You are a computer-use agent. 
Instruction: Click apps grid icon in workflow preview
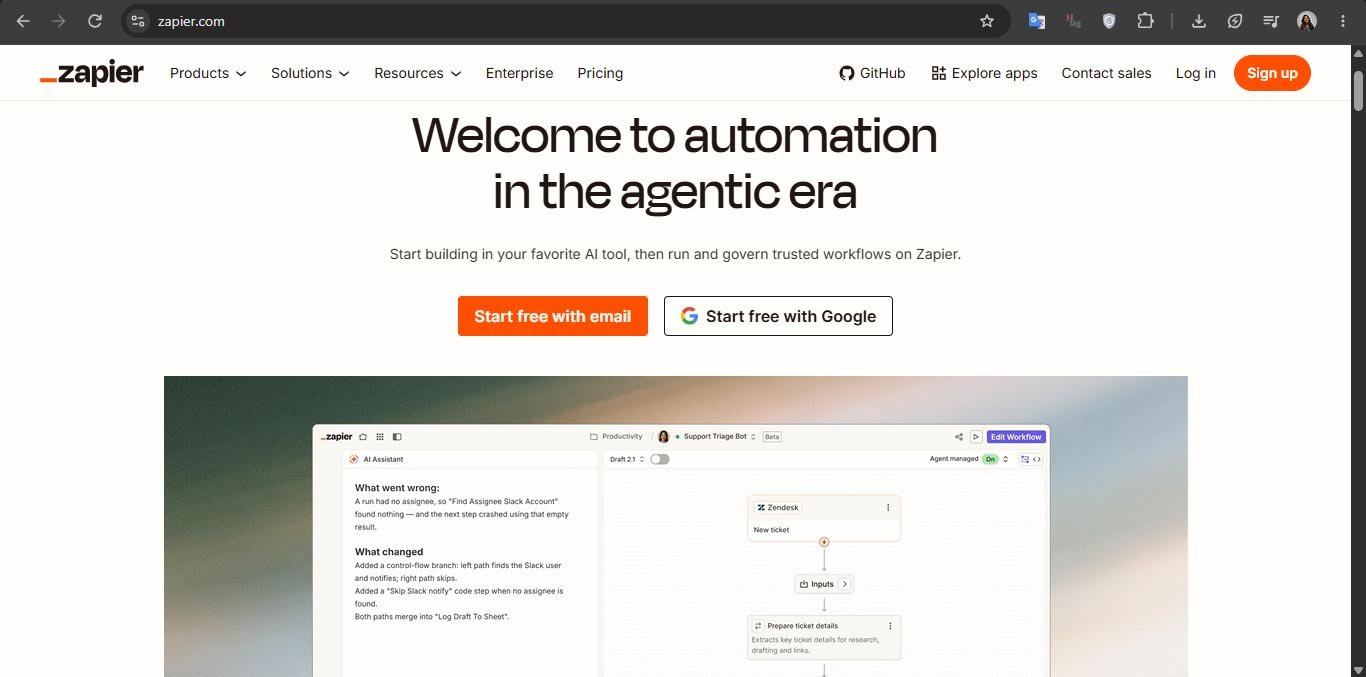[380, 437]
